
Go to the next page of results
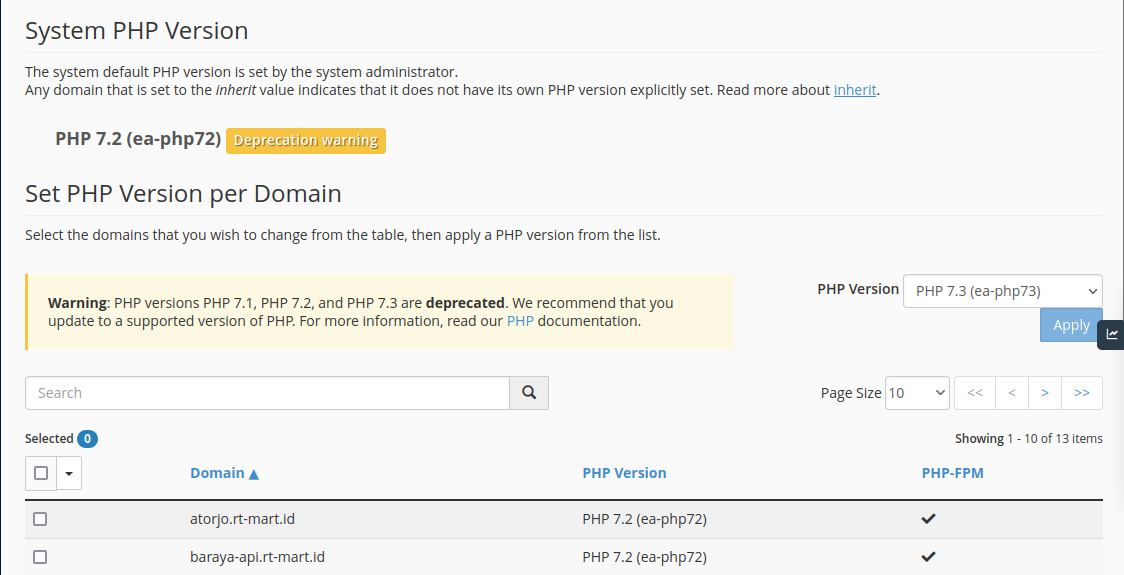1045,393
